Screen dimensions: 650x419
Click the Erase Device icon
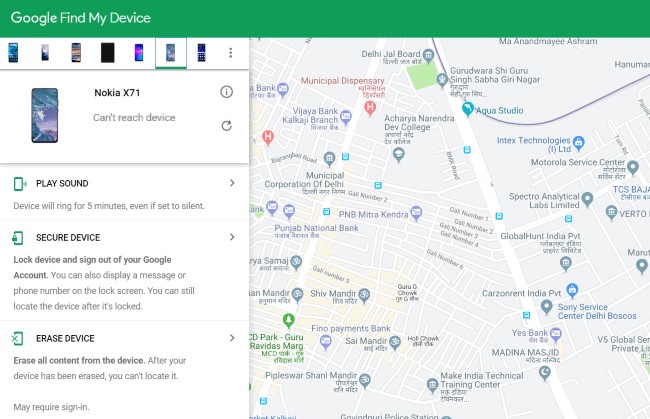pos(17,339)
